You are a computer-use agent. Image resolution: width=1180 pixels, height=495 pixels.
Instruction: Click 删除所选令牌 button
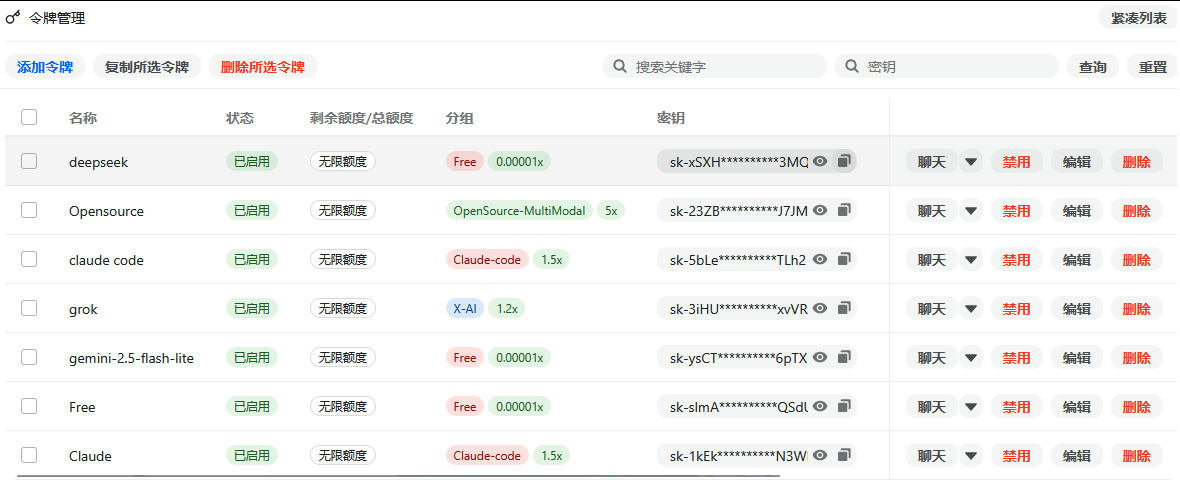pyautogui.click(x=263, y=66)
